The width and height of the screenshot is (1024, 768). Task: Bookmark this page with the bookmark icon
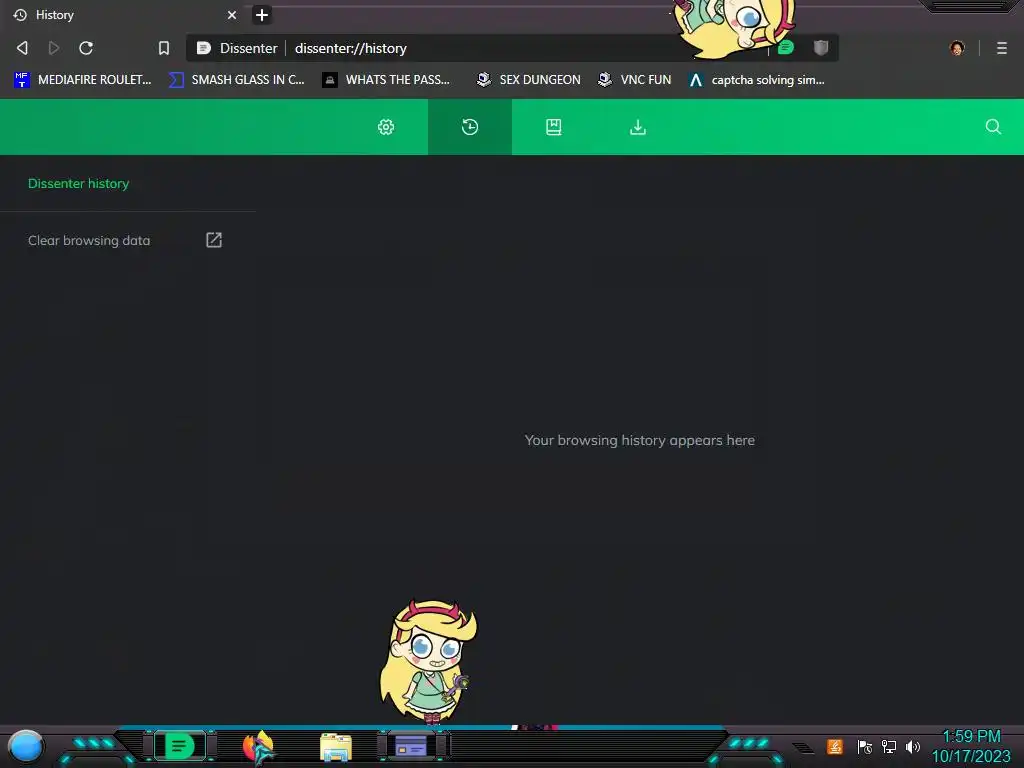(164, 48)
